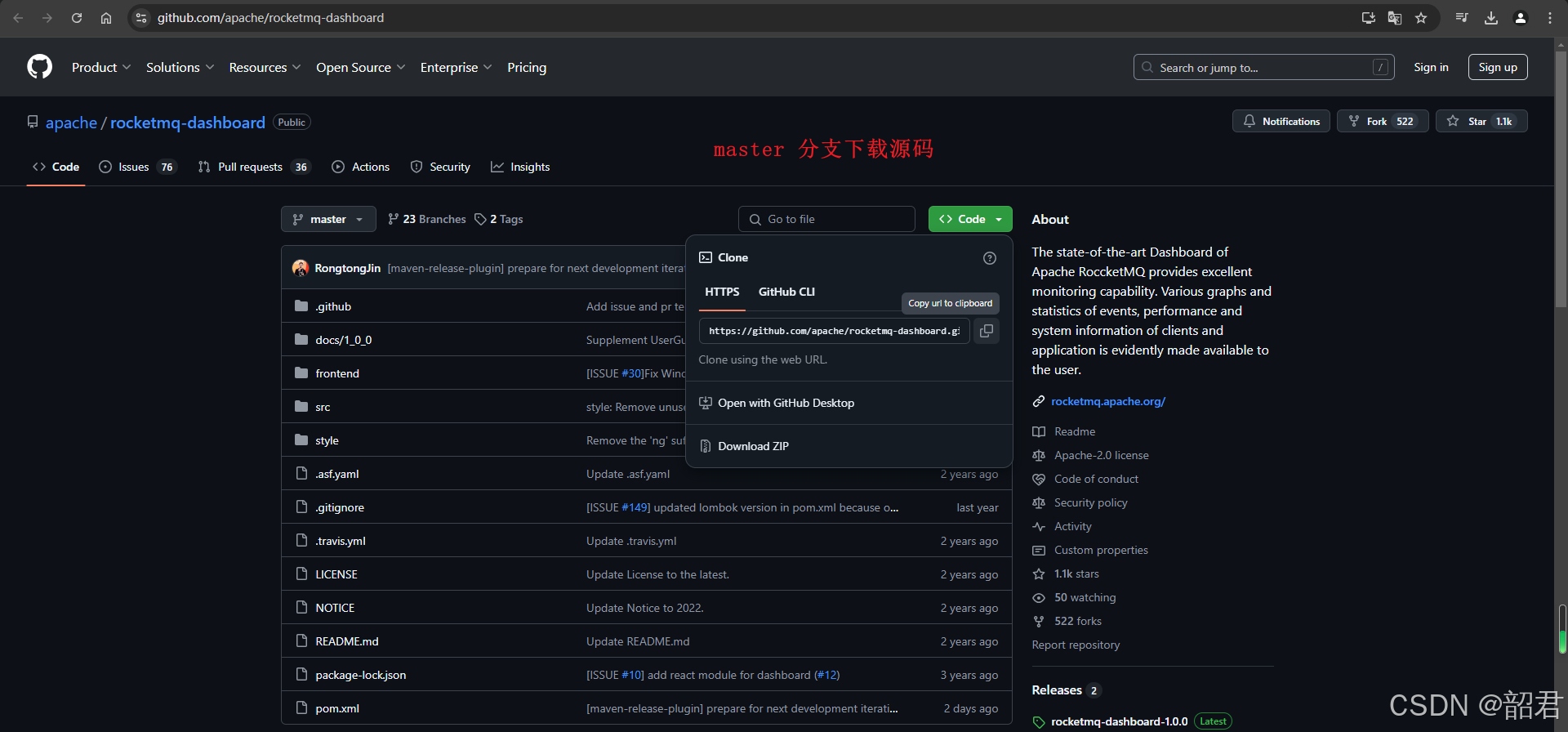
Task: Open rocketmq-dashboard repository link
Action: pyautogui.click(x=188, y=123)
